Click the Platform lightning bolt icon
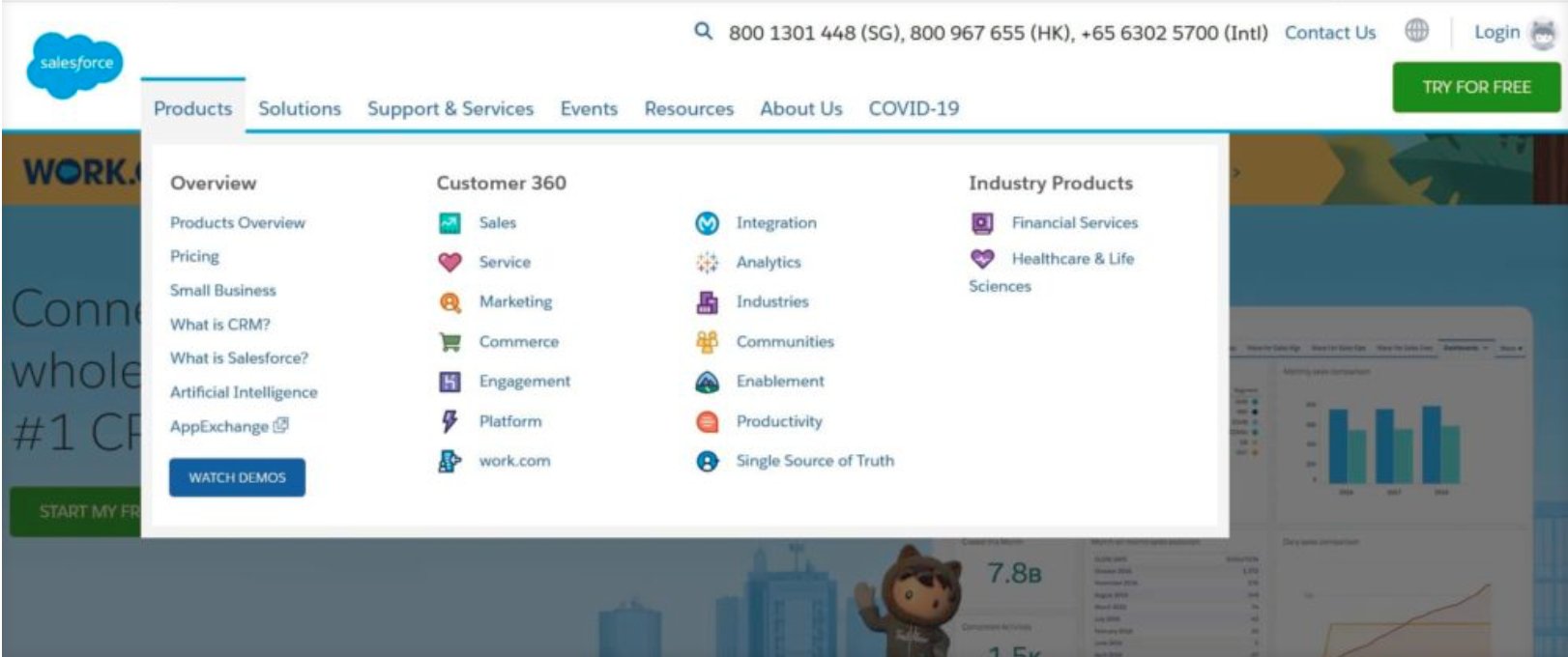 point(450,421)
